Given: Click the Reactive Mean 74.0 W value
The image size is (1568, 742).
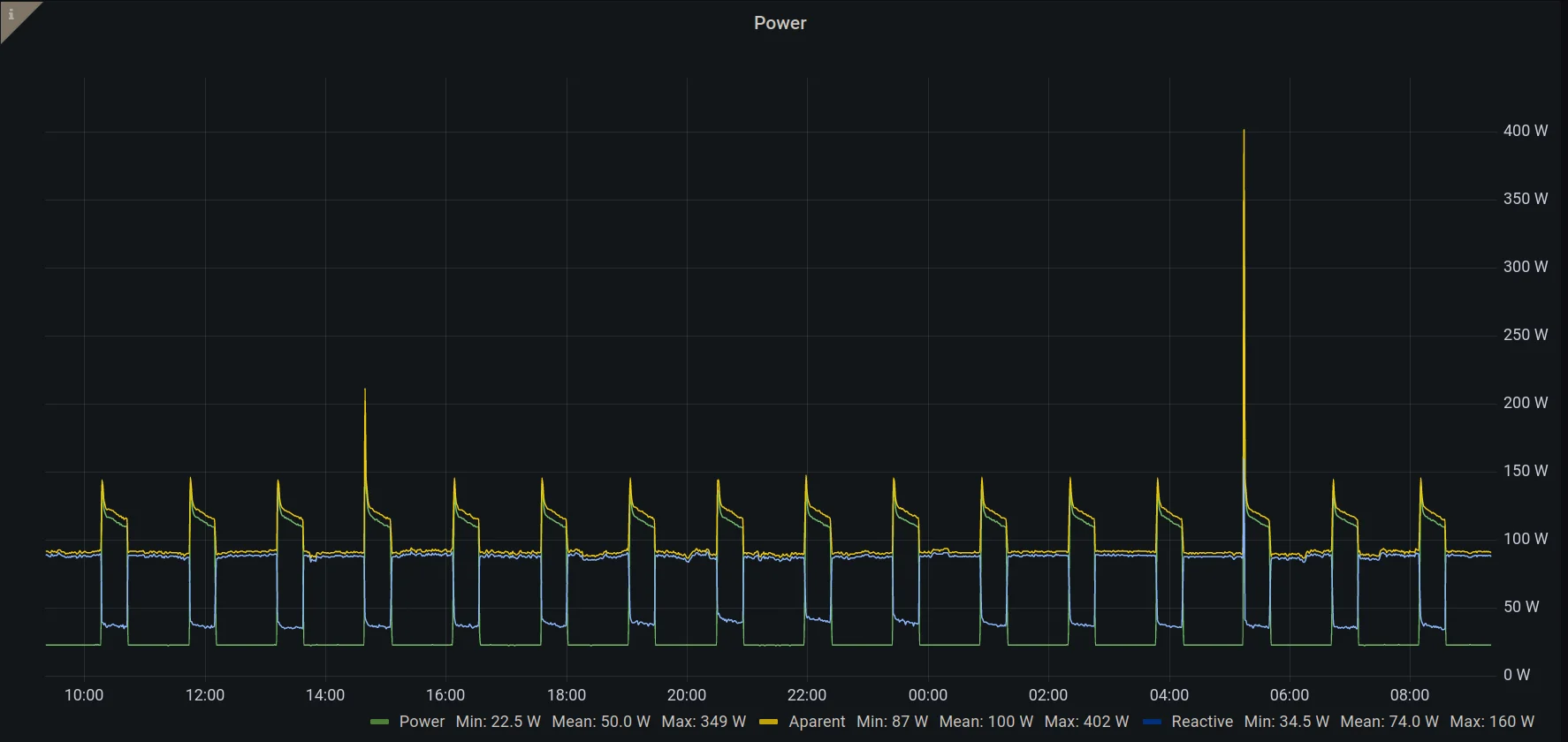Looking at the screenshot, I should [x=1389, y=722].
